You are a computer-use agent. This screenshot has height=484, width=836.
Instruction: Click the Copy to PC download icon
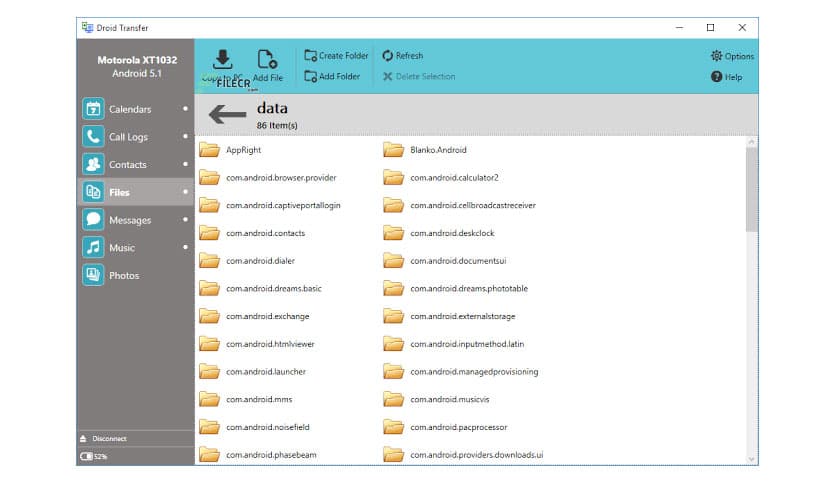(222, 59)
